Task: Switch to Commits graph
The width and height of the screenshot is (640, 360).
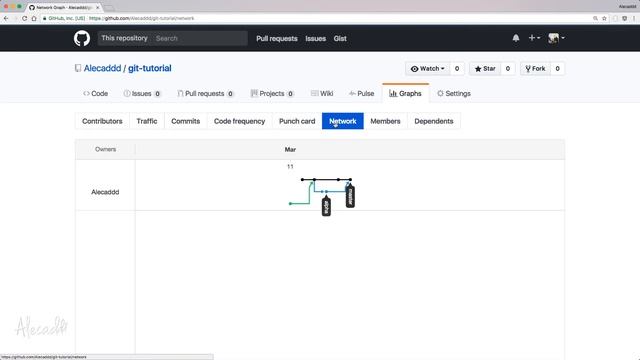Action: [x=186, y=121]
